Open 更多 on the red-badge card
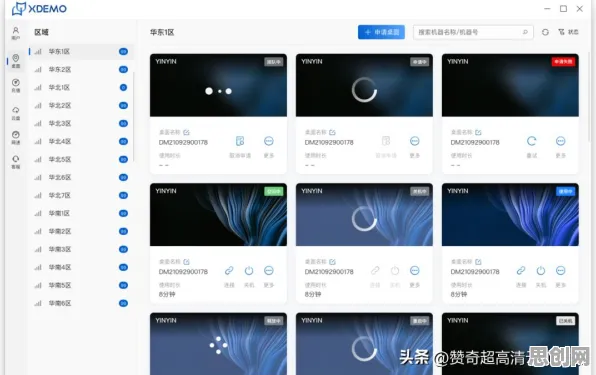 tap(561, 141)
